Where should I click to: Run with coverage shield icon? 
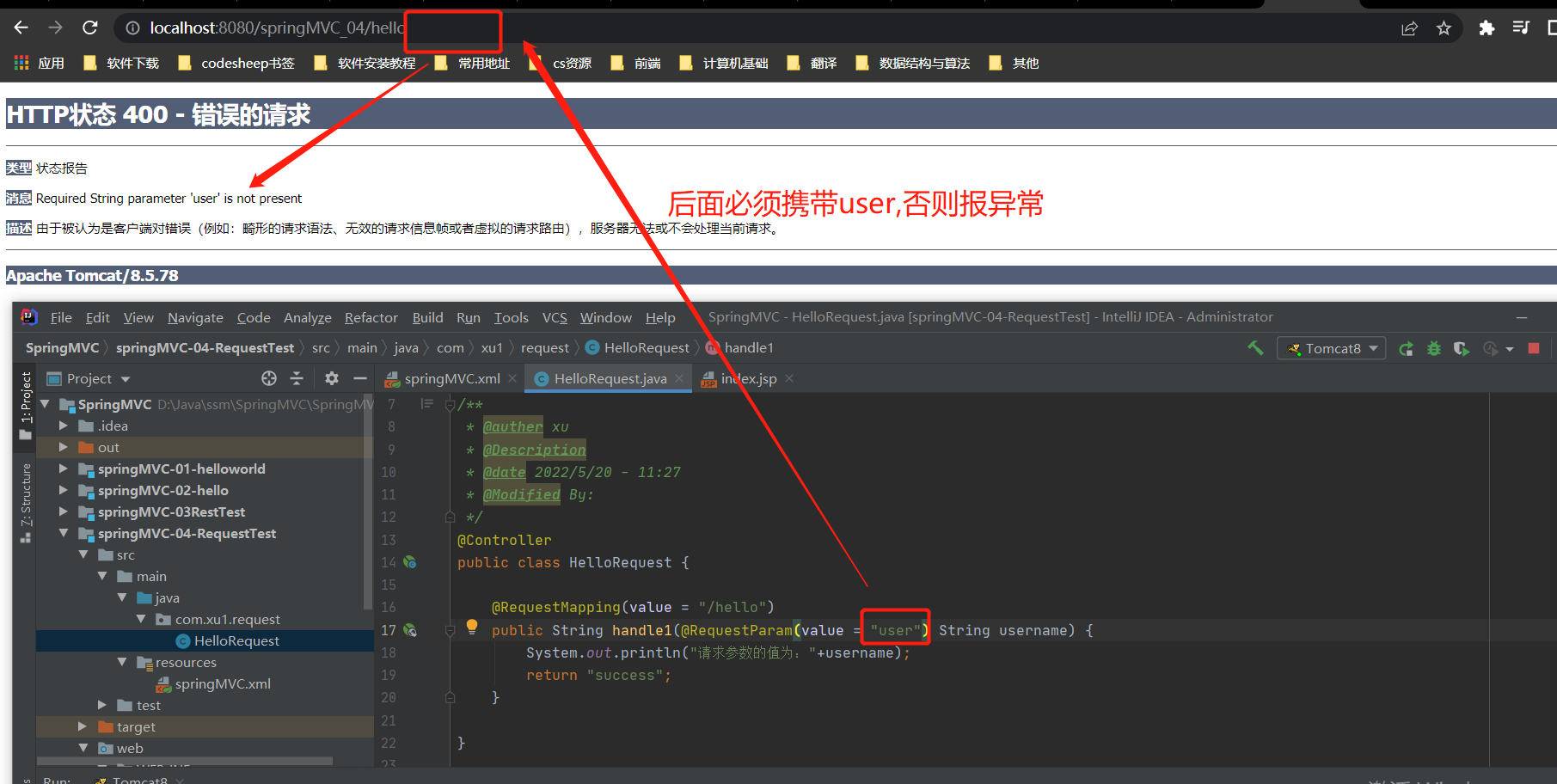tap(1461, 348)
